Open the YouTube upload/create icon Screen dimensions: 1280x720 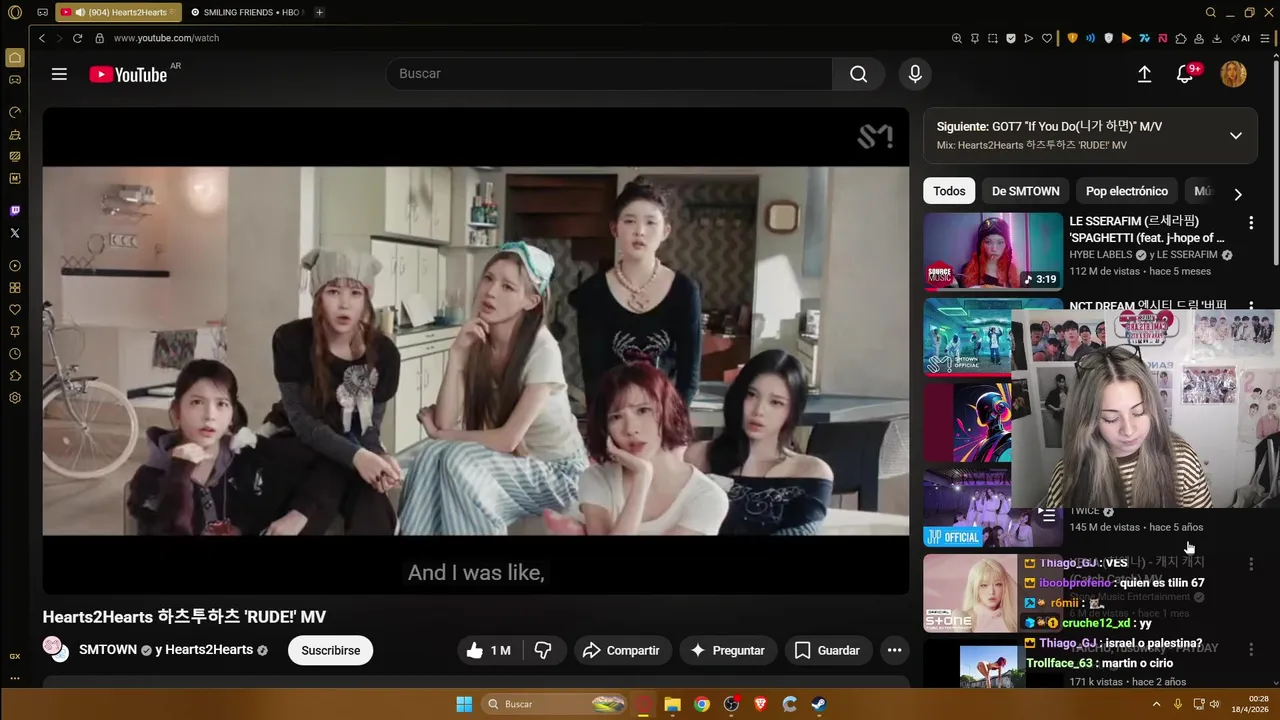pos(1145,74)
